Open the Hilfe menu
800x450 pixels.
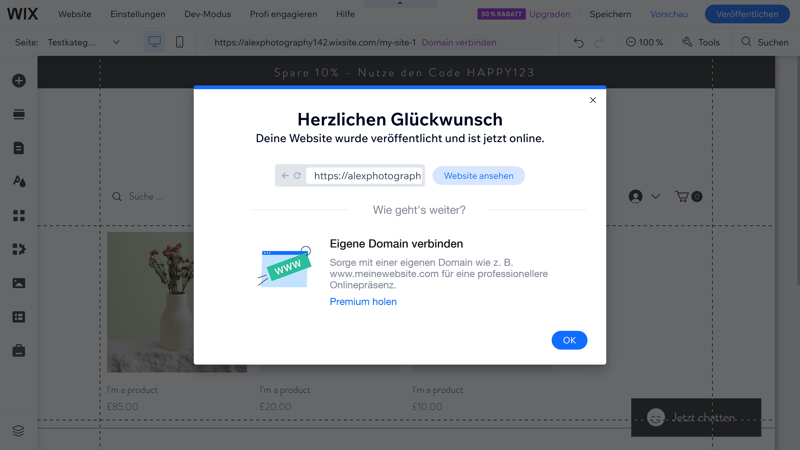pos(345,14)
